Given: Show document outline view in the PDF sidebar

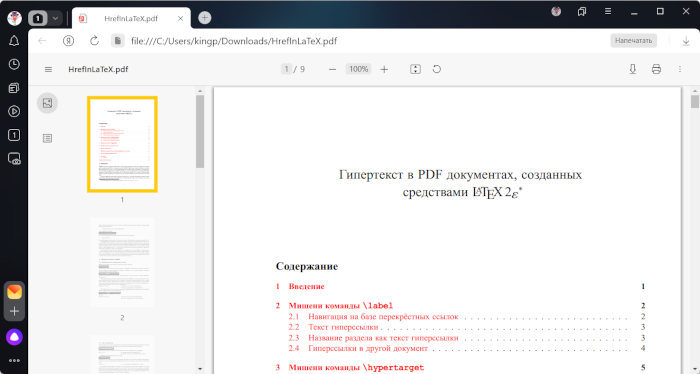Looking at the screenshot, I should [x=47, y=138].
